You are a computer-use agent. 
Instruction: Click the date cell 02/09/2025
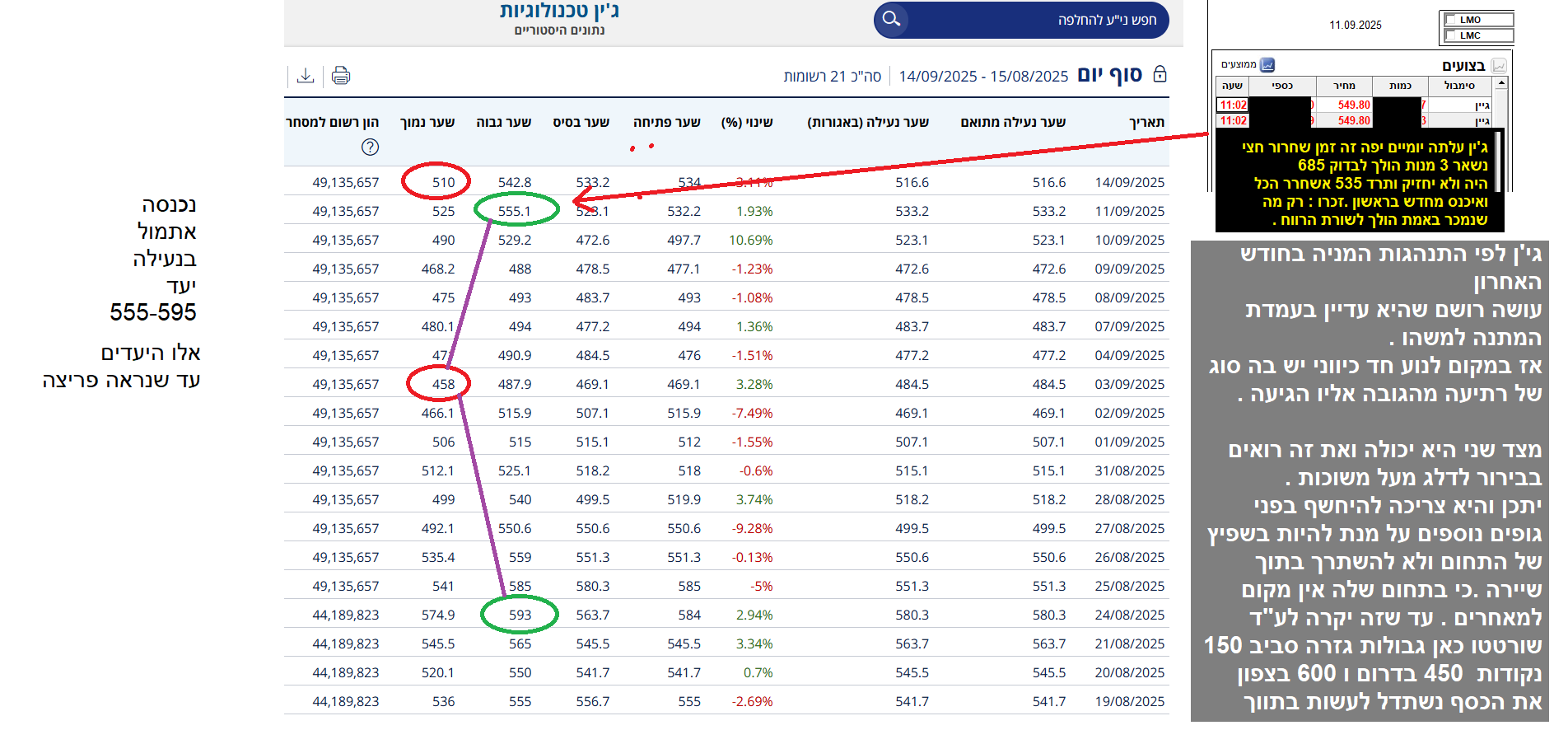(1130, 413)
